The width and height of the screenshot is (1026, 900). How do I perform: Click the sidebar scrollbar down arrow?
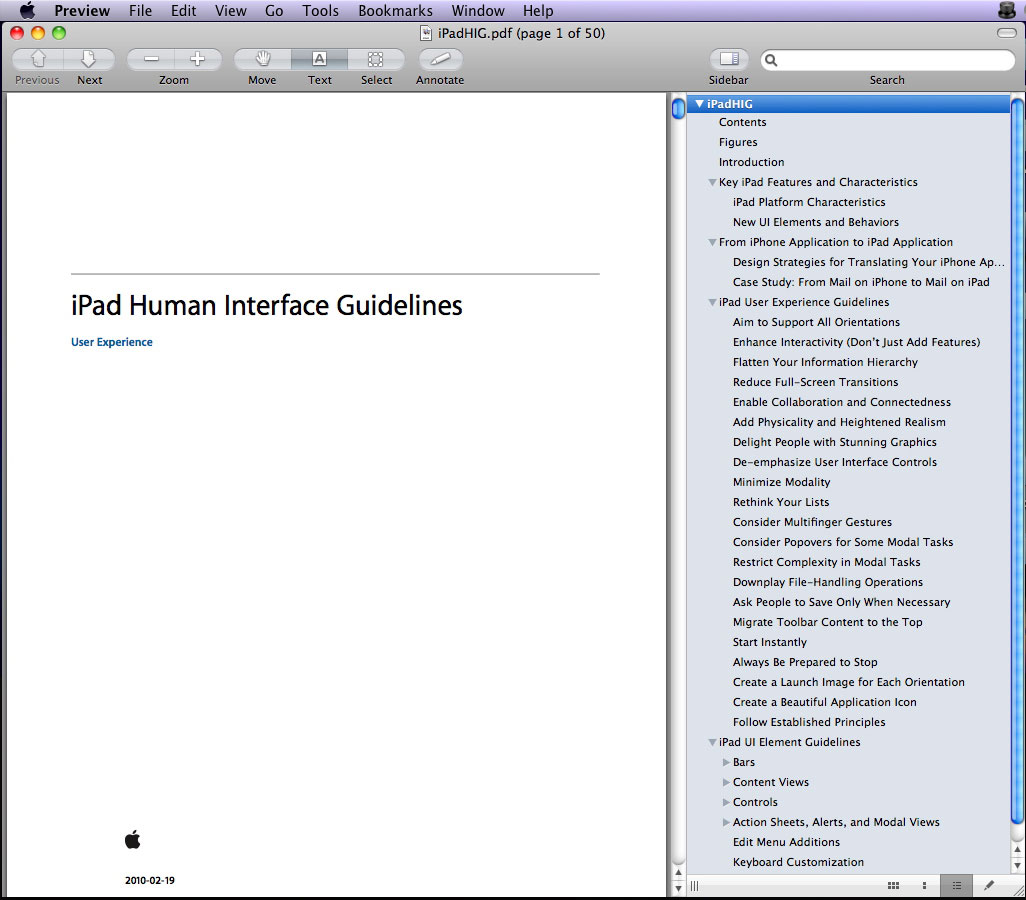[x=1017, y=865]
